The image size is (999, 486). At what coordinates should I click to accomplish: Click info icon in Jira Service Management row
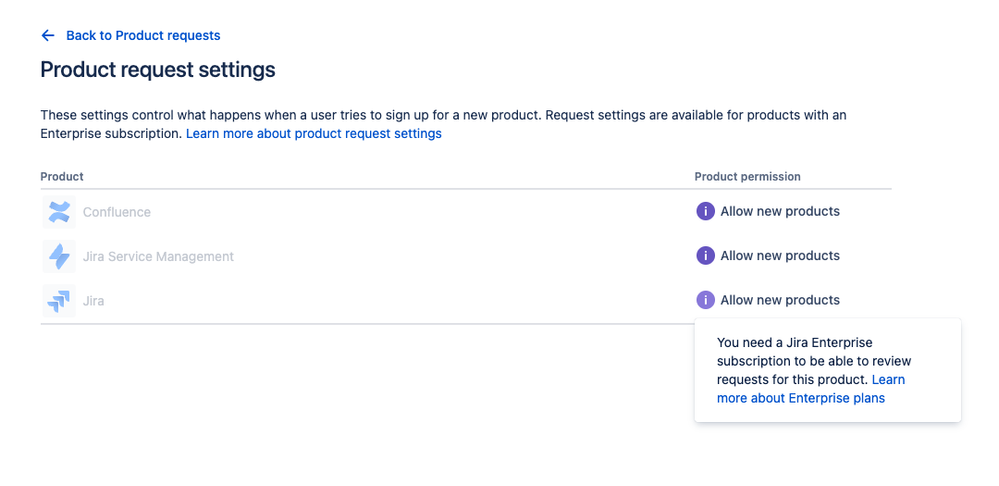(x=705, y=255)
